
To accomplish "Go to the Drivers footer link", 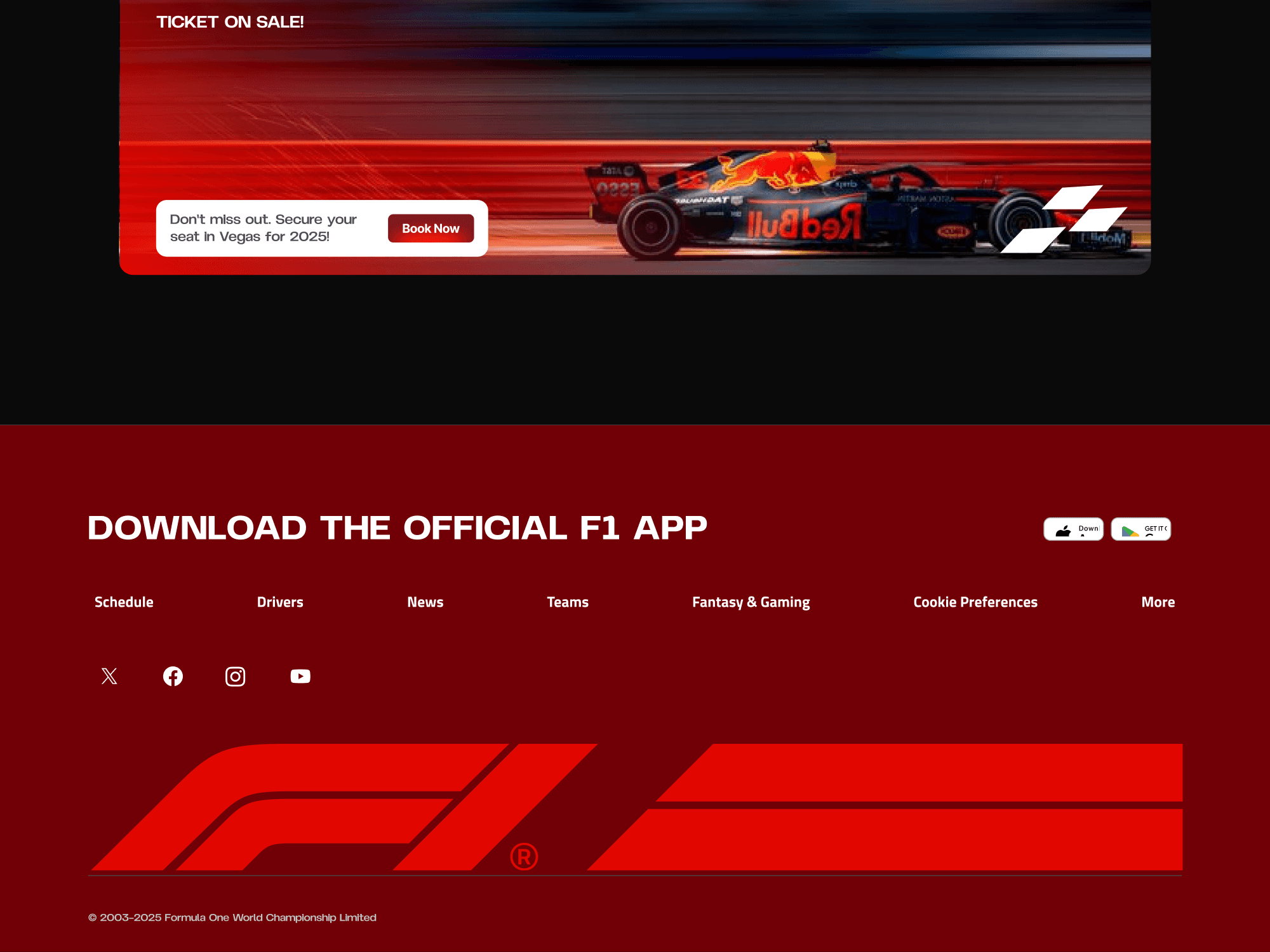I will click(x=280, y=602).
